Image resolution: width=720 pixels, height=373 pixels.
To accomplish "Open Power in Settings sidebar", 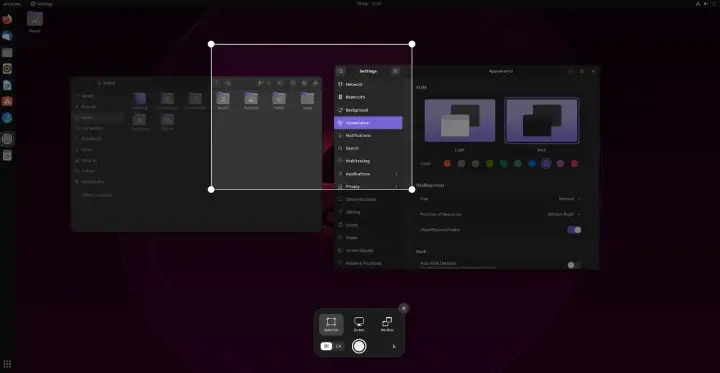I will pyautogui.click(x=368, y=238).
